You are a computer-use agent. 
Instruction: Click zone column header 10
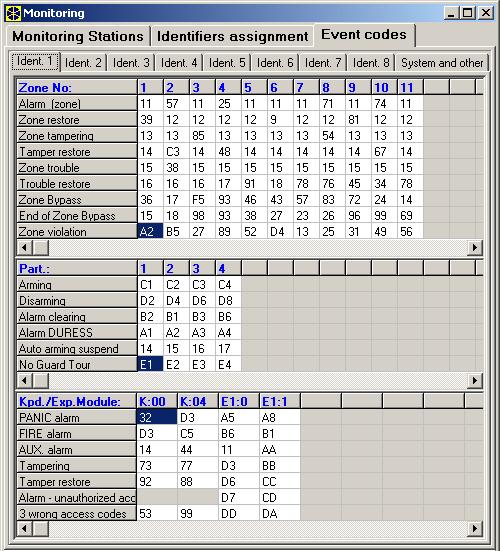[x=384, y=87]
